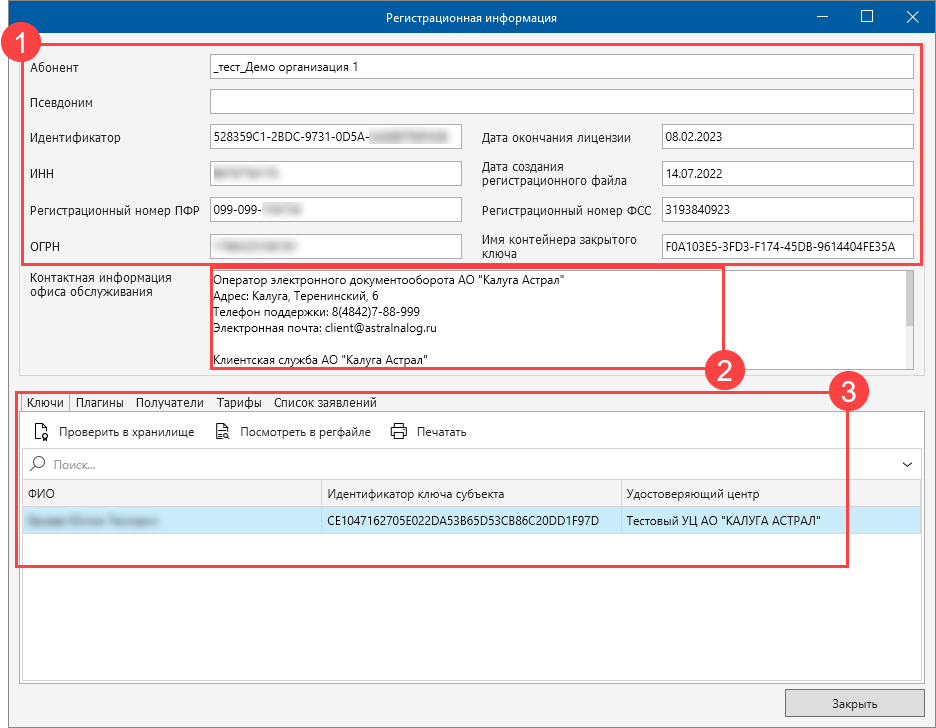Click the search magnifier icon

click(x=38, y=464)
